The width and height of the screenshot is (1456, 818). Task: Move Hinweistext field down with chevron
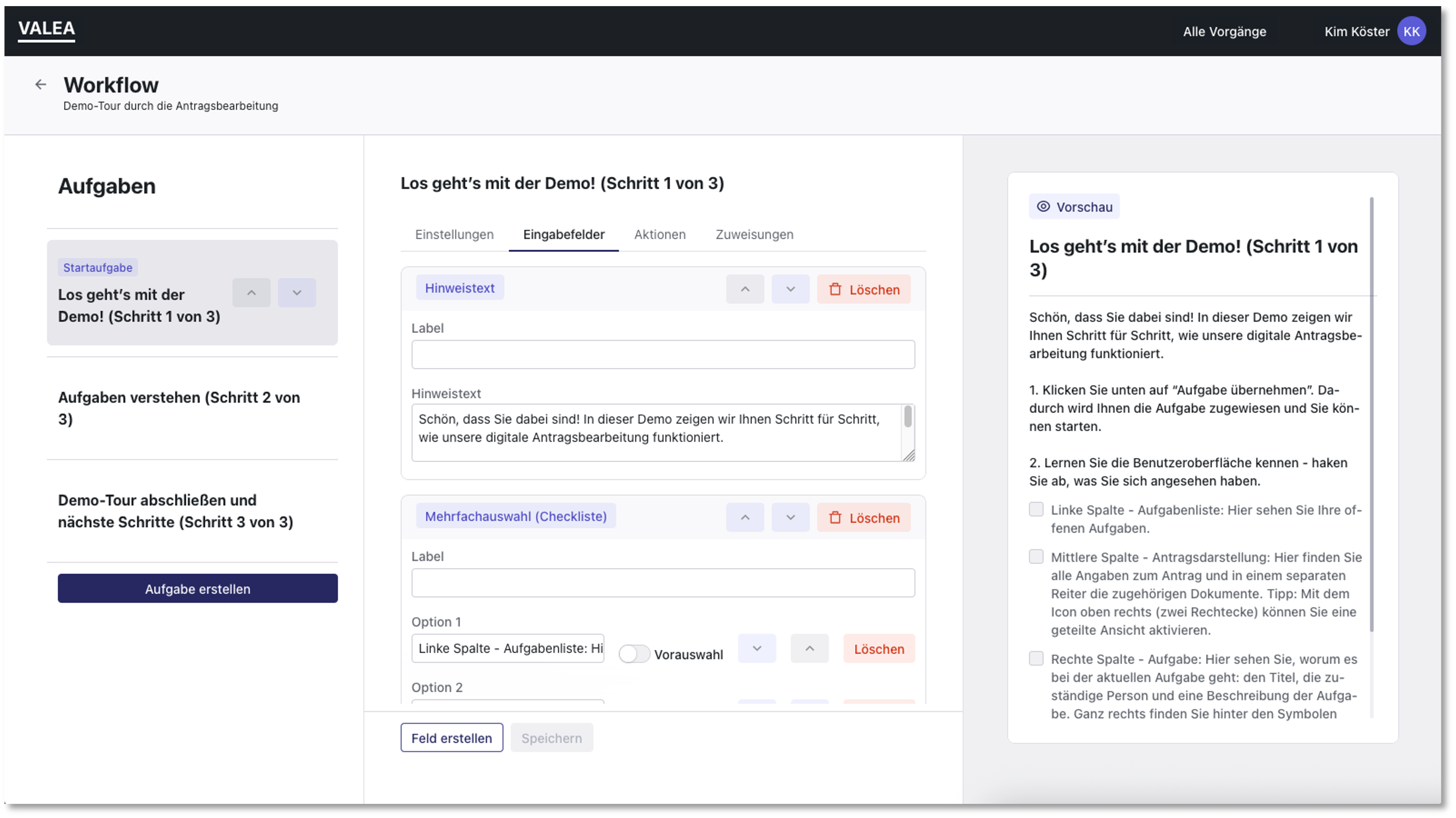click(x=790, y=290)
